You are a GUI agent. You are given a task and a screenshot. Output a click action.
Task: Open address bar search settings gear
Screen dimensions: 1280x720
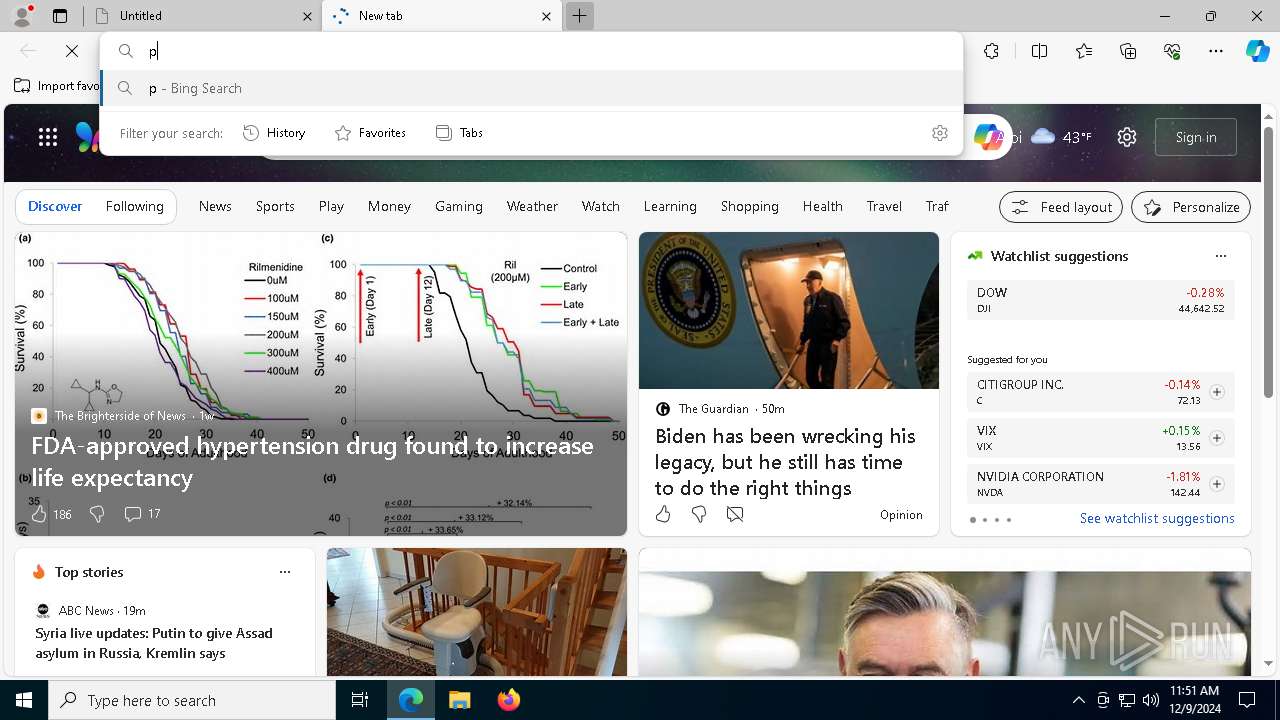click(x=940, y=133)
